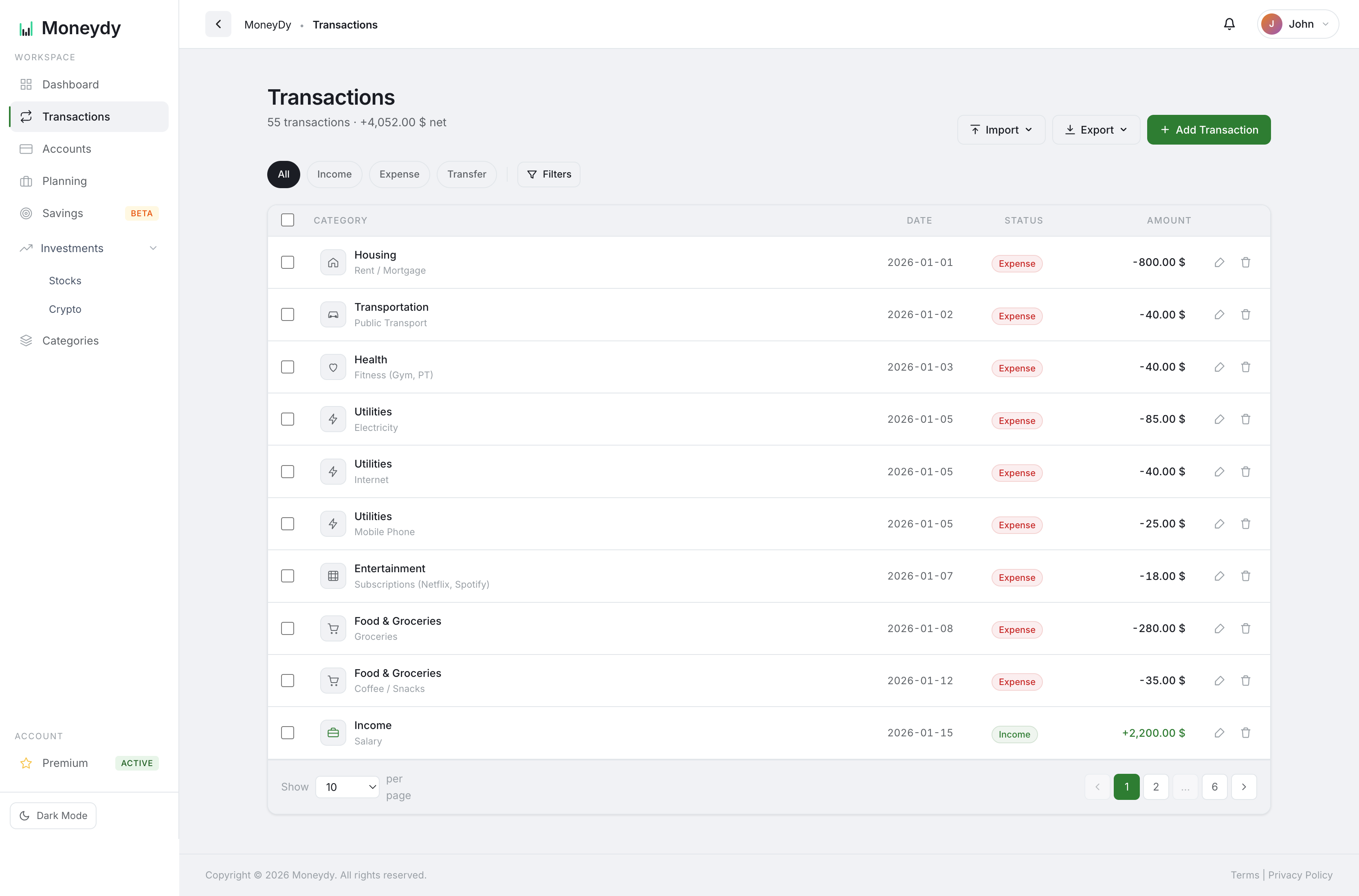Image resolution: width=1359 pixels, height=896 pixels.
Task: Open Accounts in the sidebar
Action: pos(89,149)
